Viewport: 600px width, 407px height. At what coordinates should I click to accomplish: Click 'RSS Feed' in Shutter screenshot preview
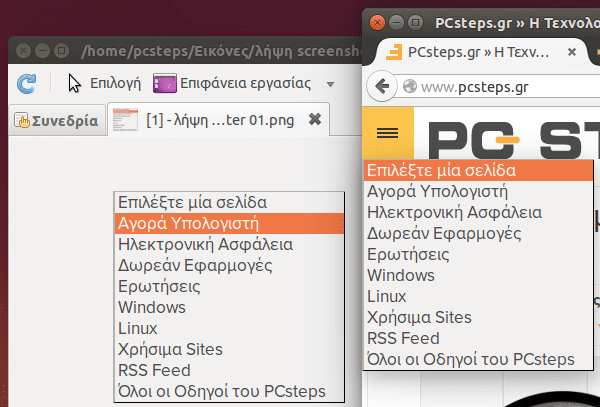tap(230, 371)
